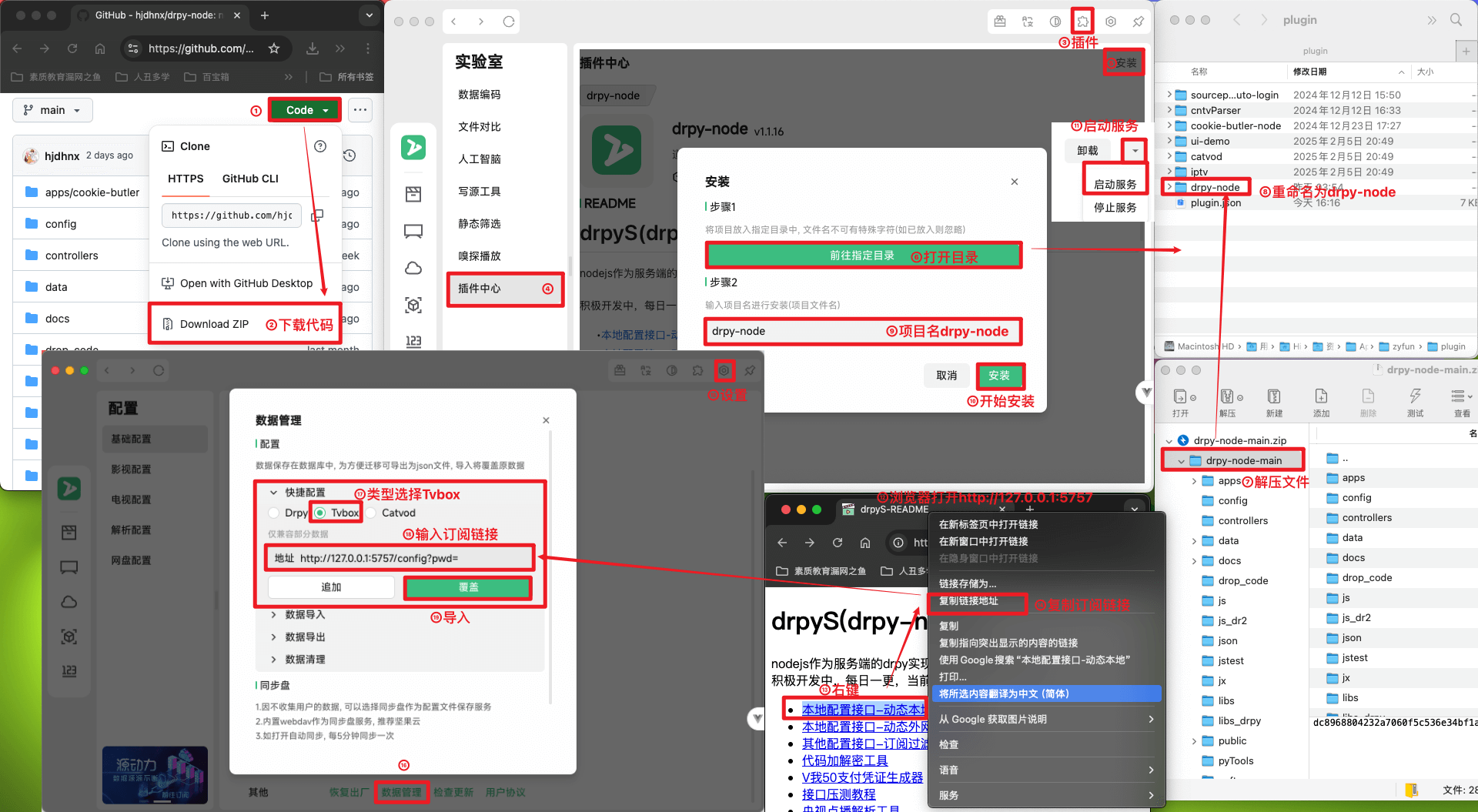The height and width of the screenshot is (812, 1478).
Task: Click the sponsor gift-box icon in plugin center toolbar
Action: tap(1000, 22)
